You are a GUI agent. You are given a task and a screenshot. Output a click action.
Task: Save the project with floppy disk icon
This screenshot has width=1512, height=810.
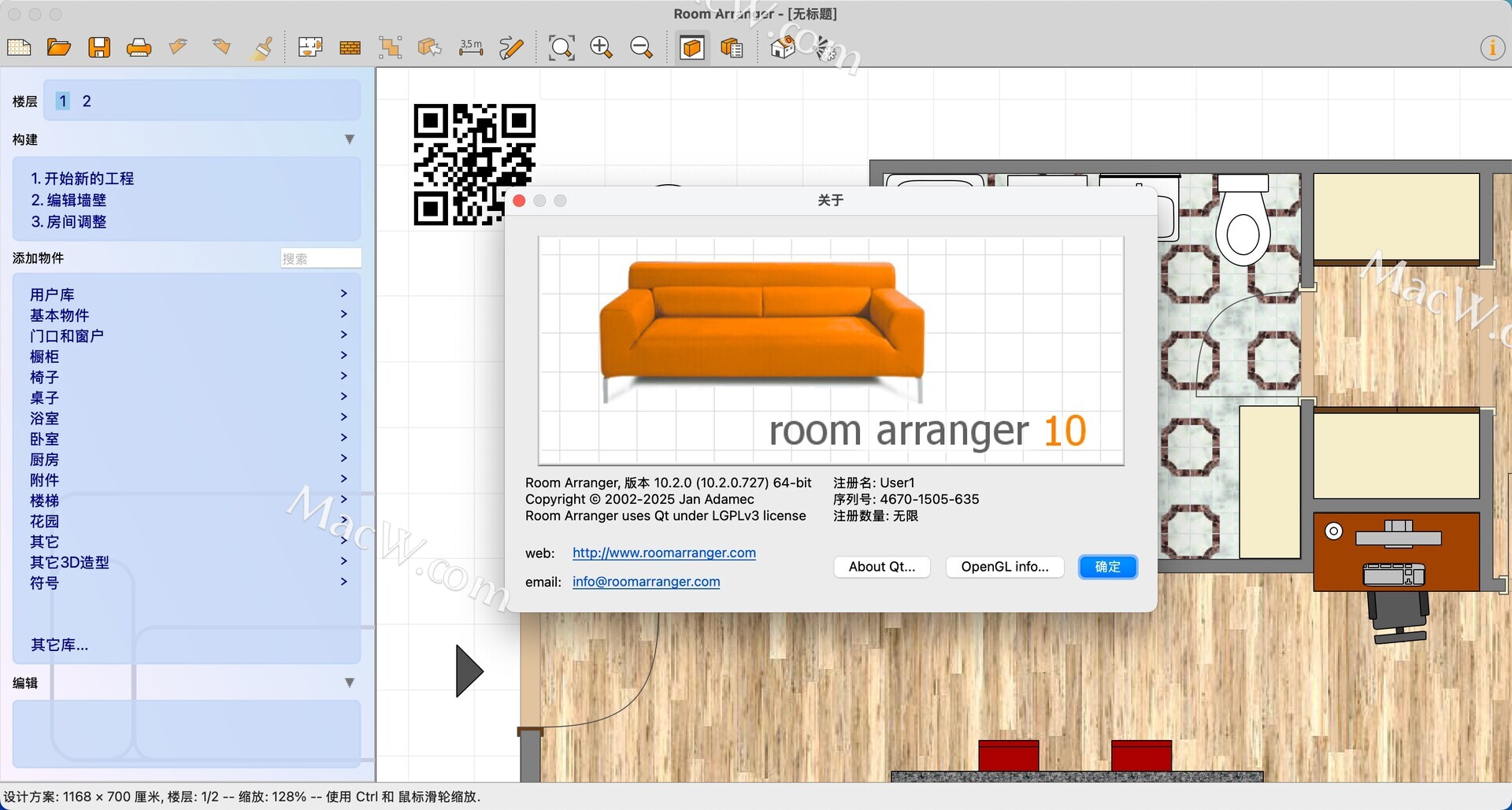tap(99, 47)
